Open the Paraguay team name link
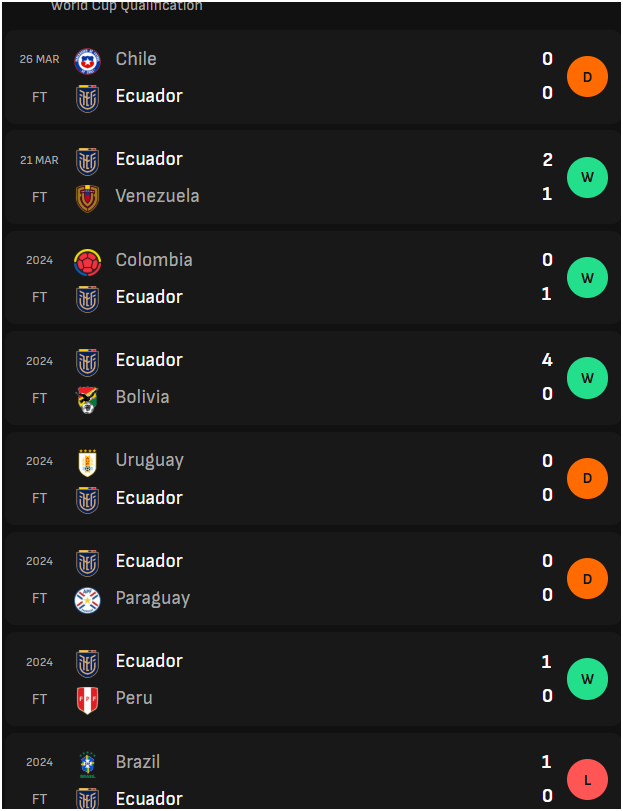The width and height of the screenshot is (623, 811). click(x=153, y=598)
